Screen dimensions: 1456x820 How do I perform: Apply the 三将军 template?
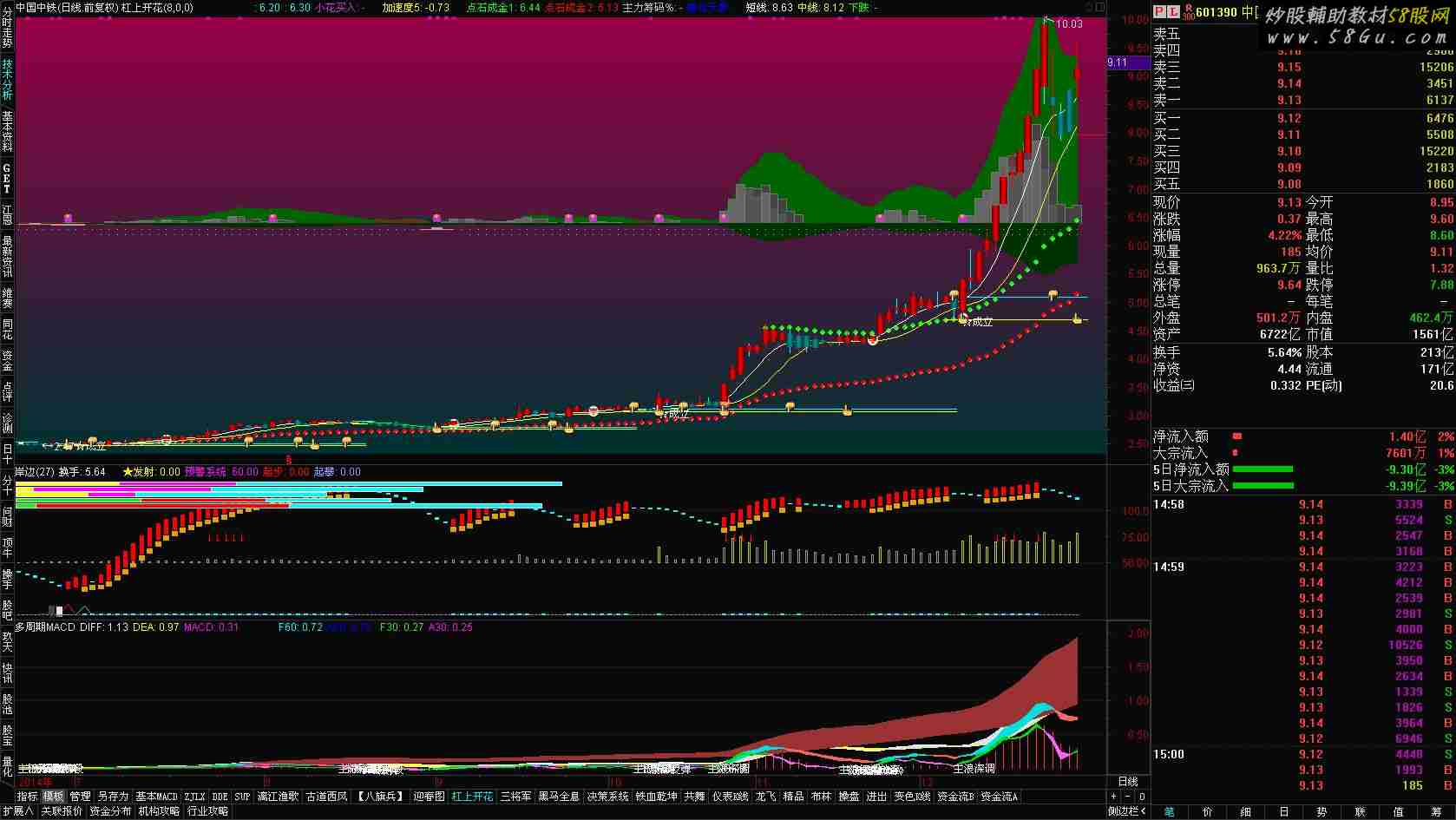point(516,796)
